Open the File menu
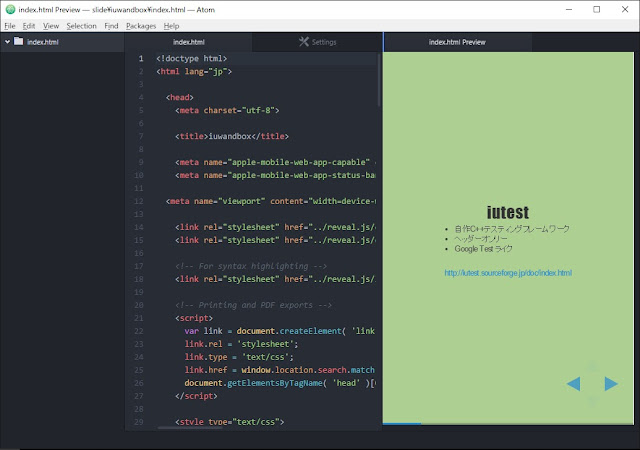The image size is (640, 450). (x=10, y=26)
